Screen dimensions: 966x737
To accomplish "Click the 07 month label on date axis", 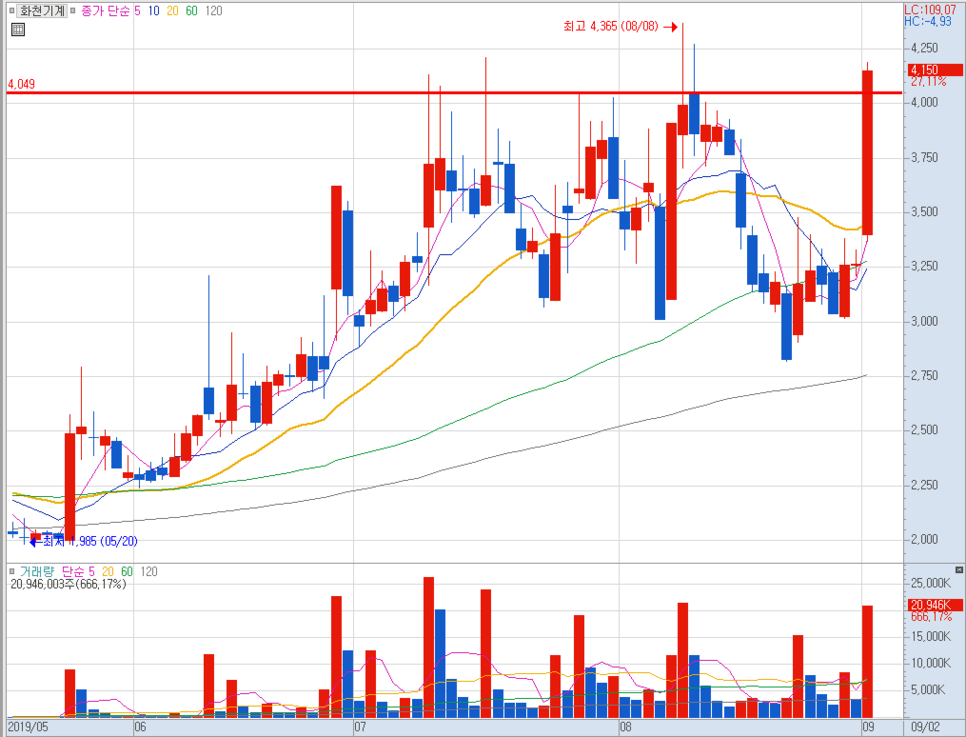I will pyautogui.click(x=360, y=727).
